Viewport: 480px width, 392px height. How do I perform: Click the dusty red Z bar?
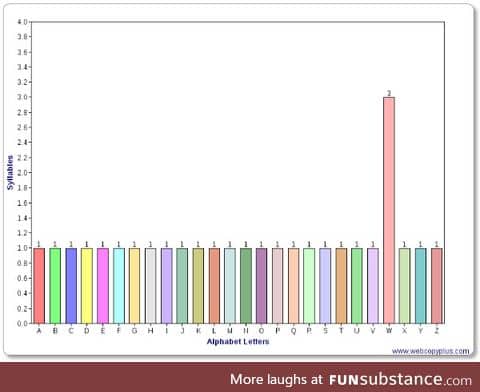(437, 286)
